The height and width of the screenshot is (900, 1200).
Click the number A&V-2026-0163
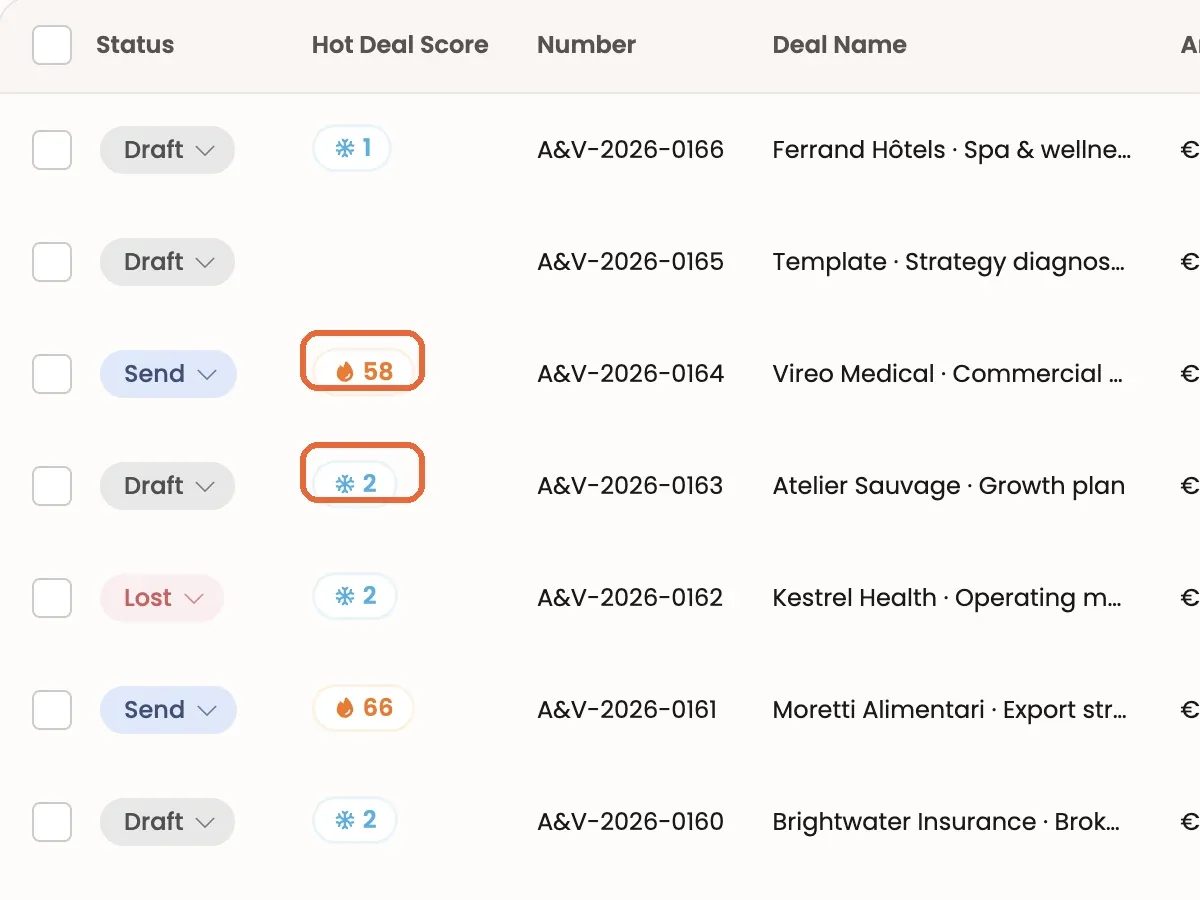[x=630, y=486]
